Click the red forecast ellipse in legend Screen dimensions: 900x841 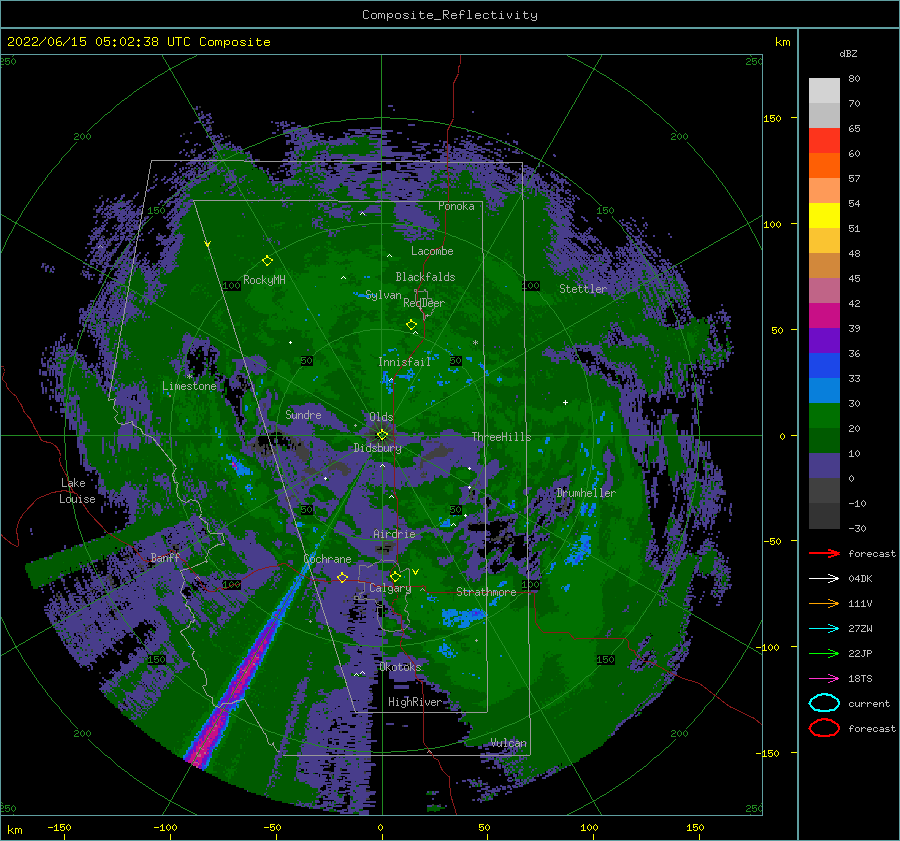click(824, 728)
